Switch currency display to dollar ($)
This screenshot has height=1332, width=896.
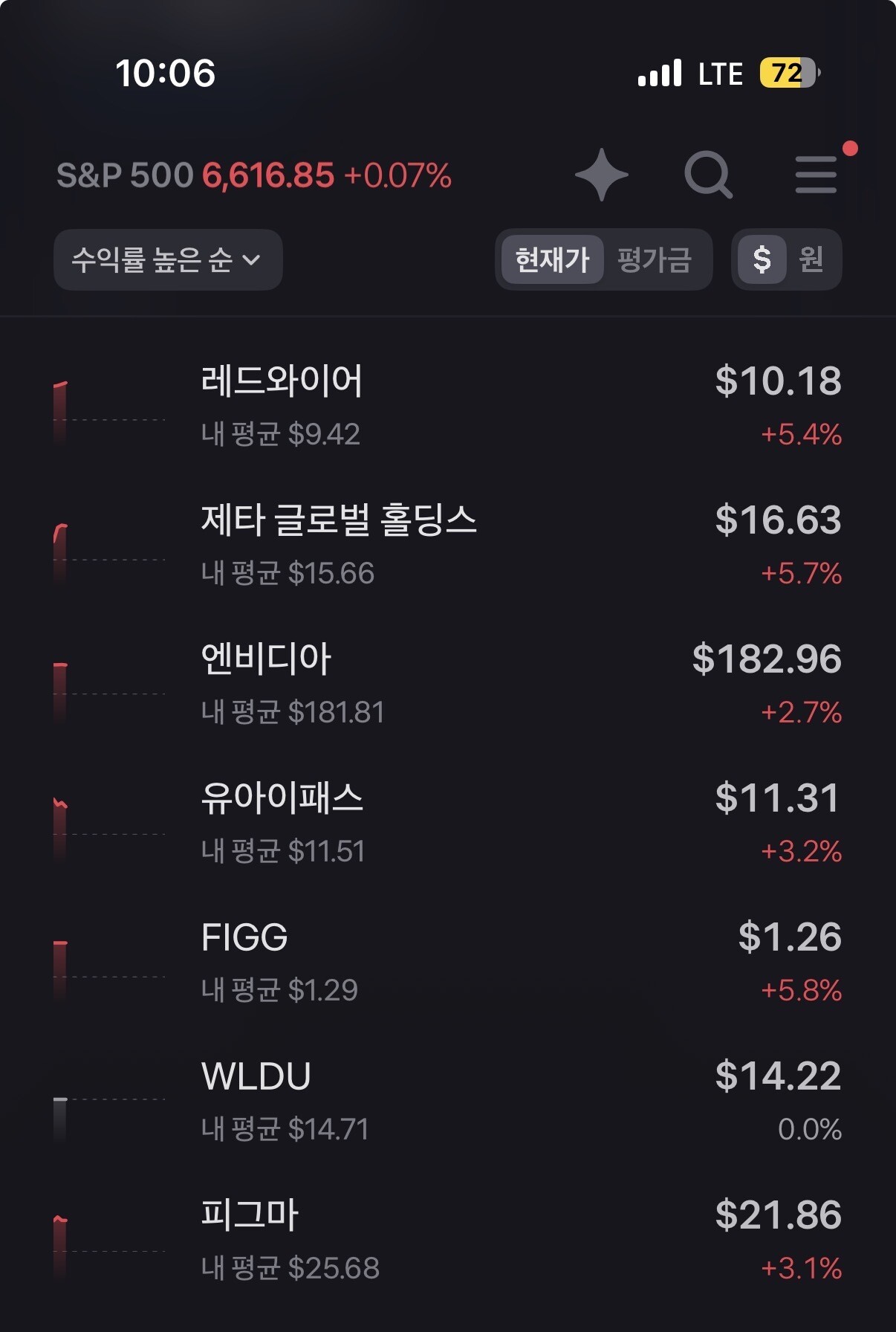762,259
